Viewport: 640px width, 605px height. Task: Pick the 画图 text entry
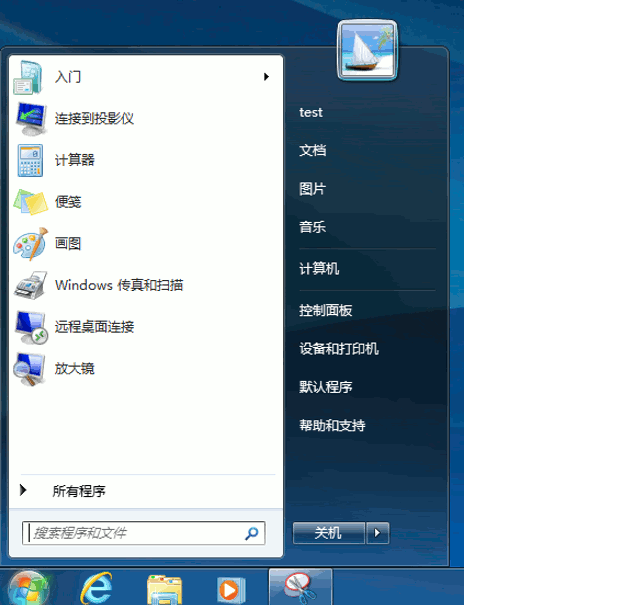[x=68, y=243]
